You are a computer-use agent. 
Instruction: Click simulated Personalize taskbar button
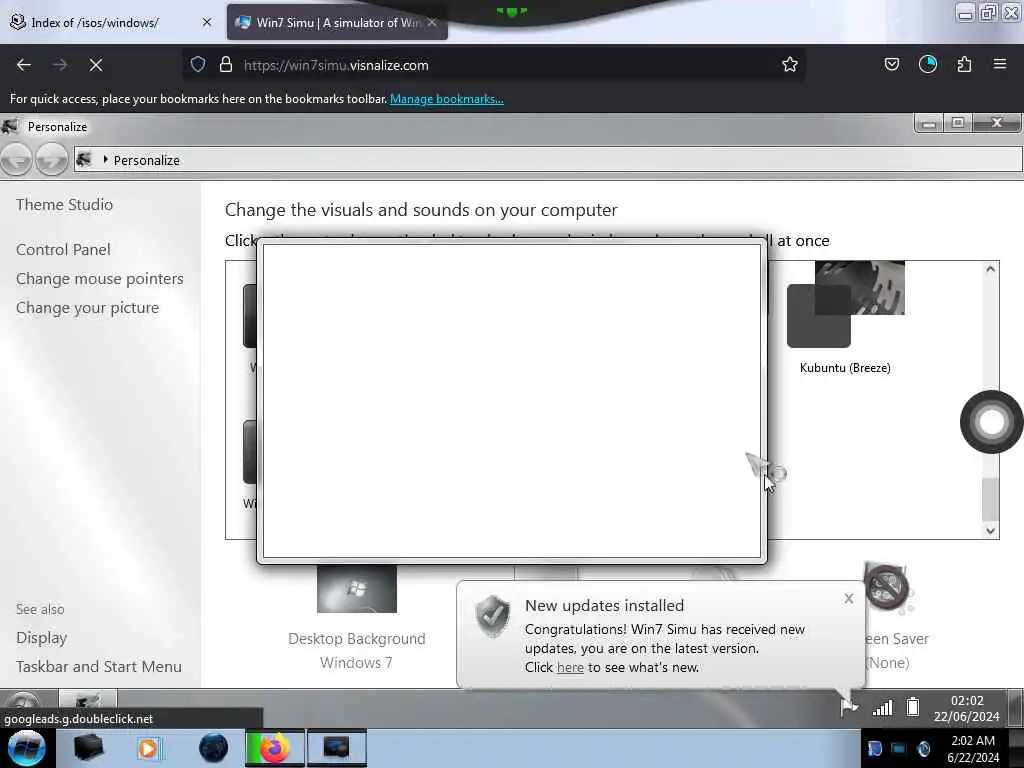pos(88,701)
